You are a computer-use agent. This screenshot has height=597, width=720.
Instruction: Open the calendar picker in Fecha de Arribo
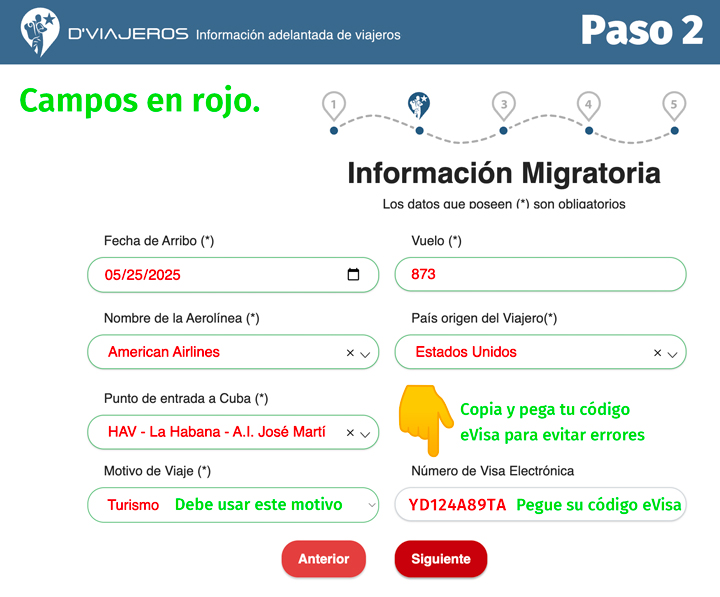pos(353,274)
